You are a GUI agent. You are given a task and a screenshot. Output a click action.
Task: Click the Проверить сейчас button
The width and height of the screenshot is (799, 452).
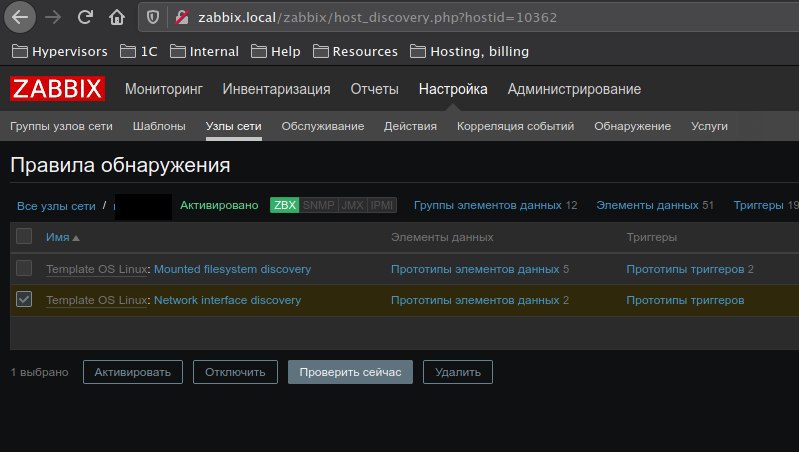tap(350, 372)
